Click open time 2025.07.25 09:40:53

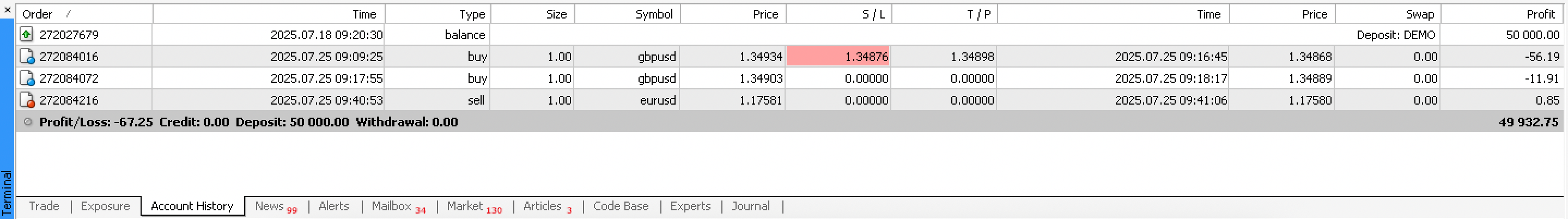[x=326, y=100]
